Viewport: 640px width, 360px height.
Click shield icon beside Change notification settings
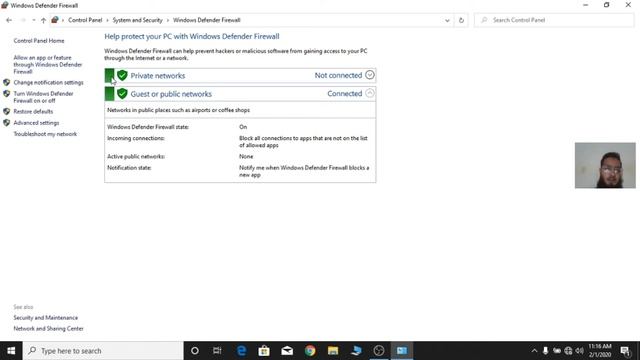(x=7, y=82)
